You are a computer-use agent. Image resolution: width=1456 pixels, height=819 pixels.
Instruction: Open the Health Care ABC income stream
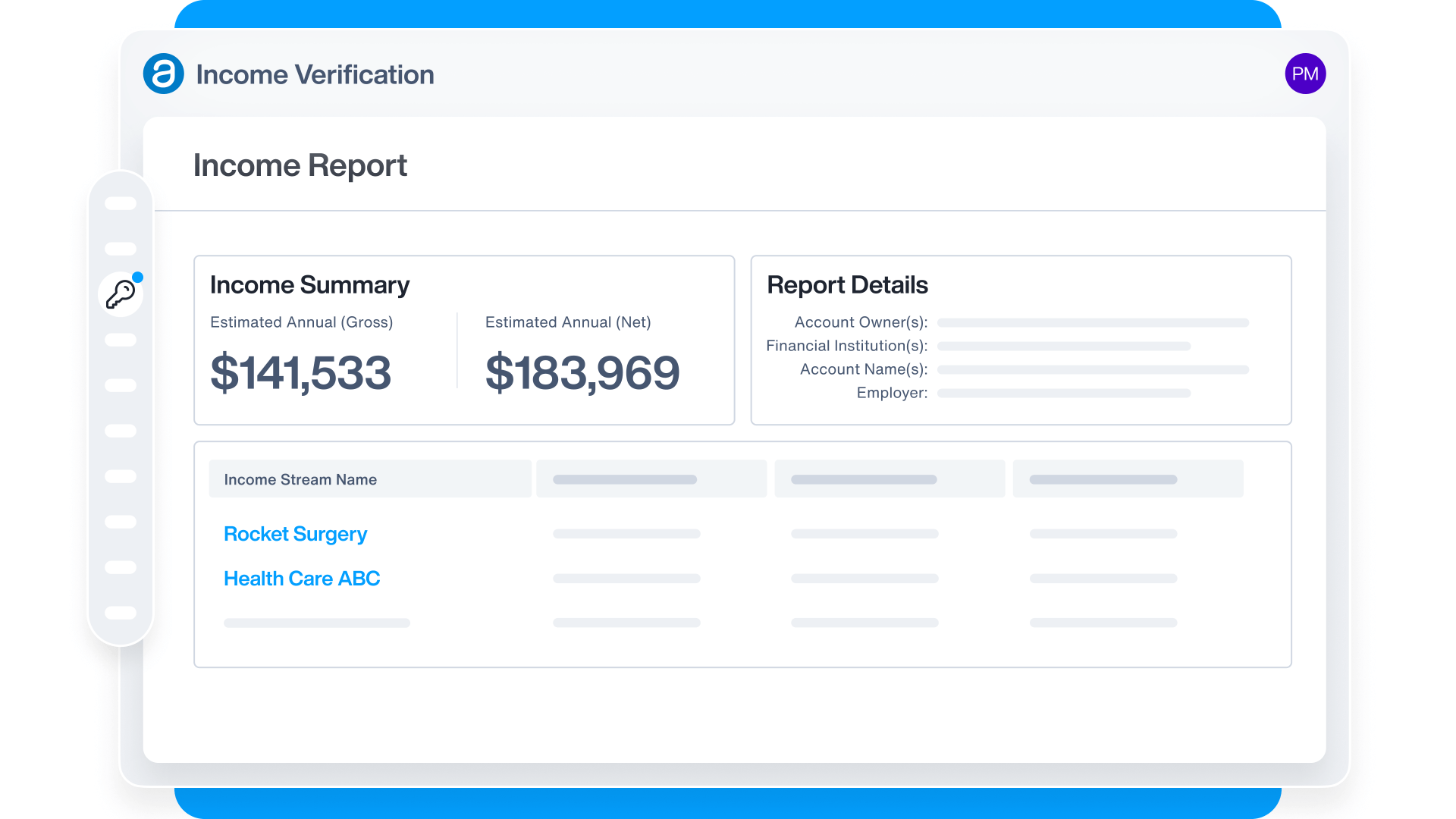coord(302,578)
